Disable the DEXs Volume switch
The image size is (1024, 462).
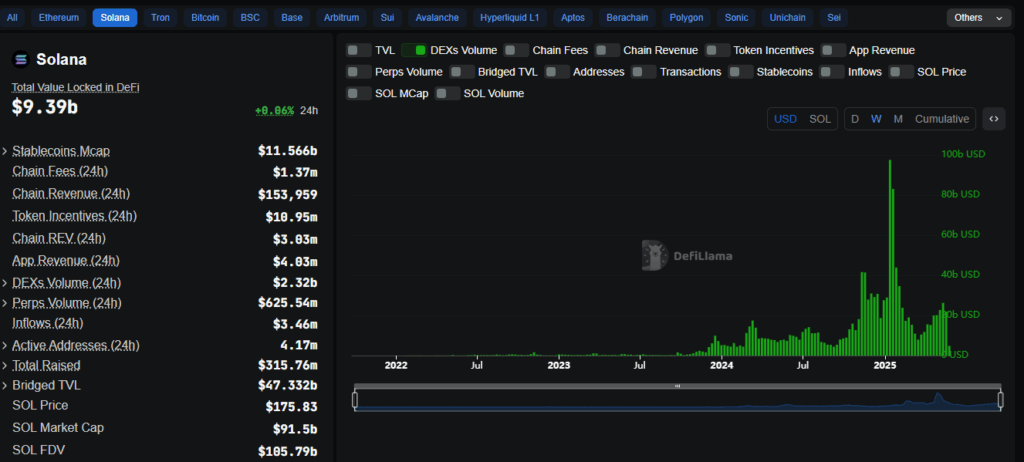[x=414, y=50]
